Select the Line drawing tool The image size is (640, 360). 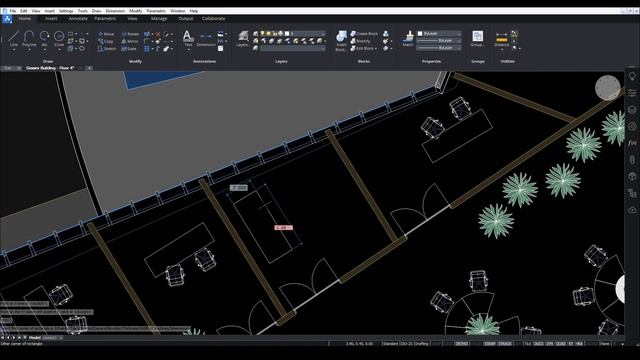pos(14,39)
